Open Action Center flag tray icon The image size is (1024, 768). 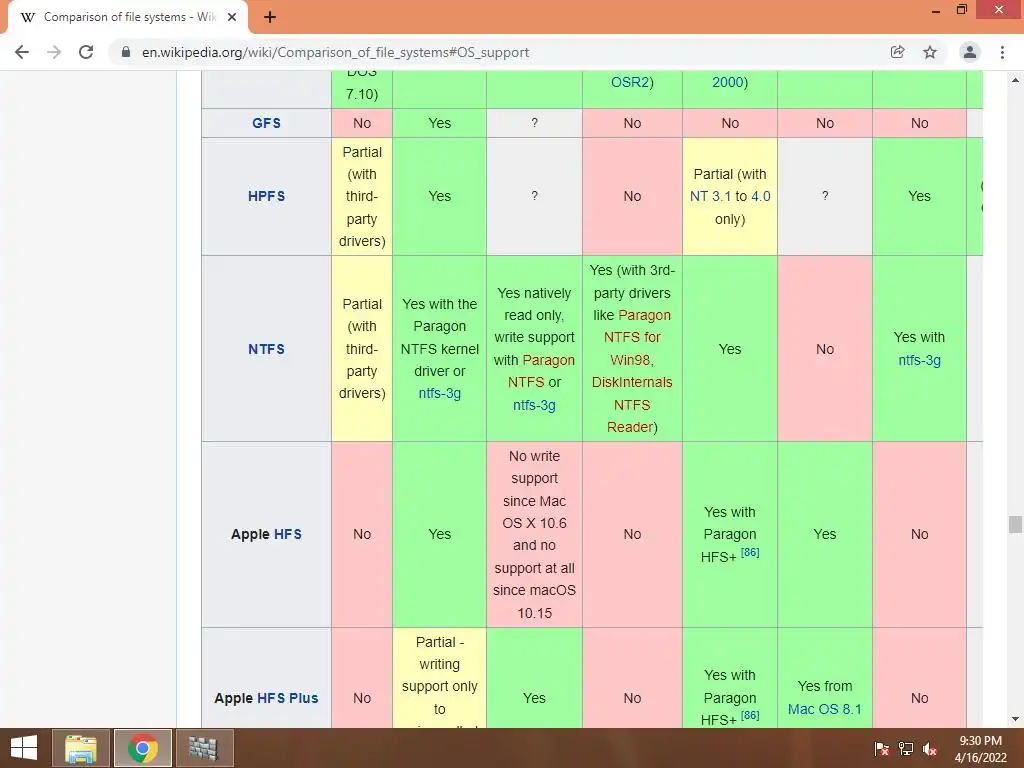pos(882,749)
